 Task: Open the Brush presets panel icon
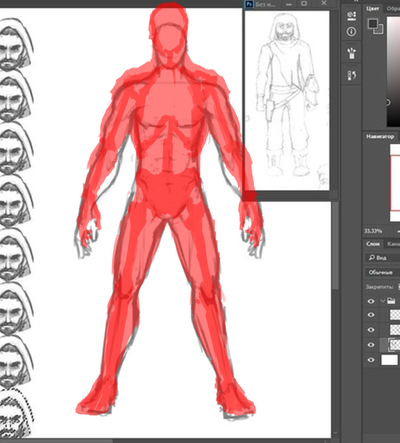[351, 53]
